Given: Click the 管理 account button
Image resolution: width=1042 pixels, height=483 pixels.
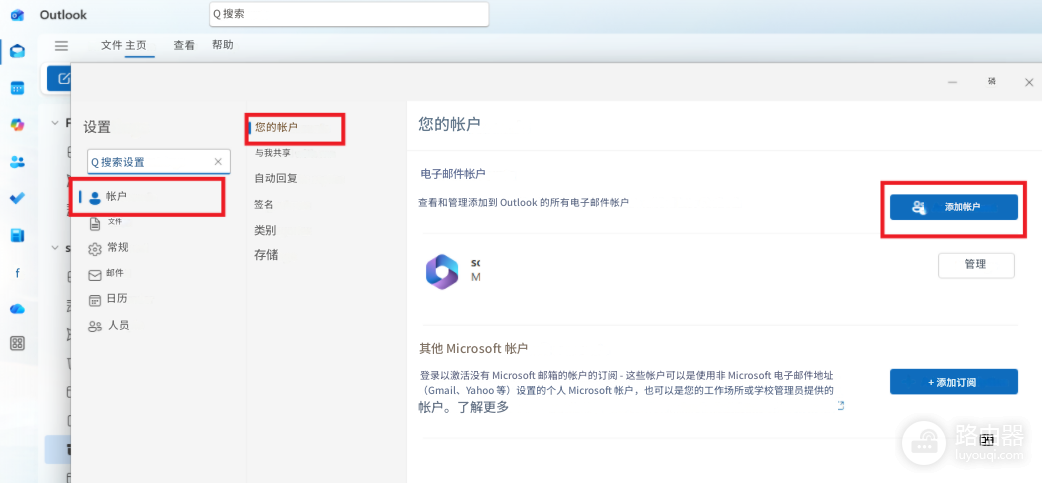Looking at the screenshot, I should click(x=976, y=264).
